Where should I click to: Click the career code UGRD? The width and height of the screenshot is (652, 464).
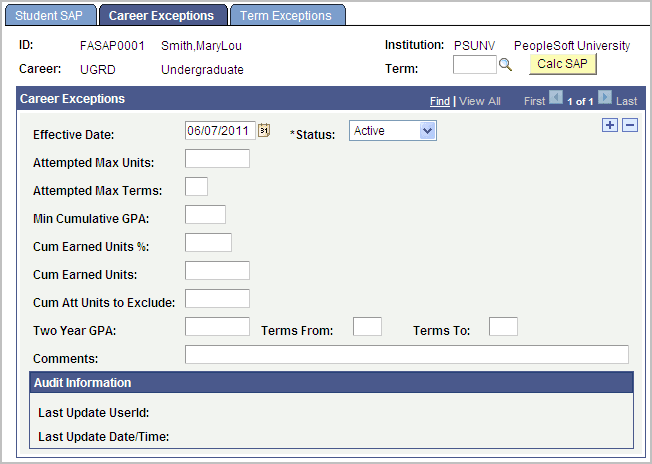(x=98, y=69)
